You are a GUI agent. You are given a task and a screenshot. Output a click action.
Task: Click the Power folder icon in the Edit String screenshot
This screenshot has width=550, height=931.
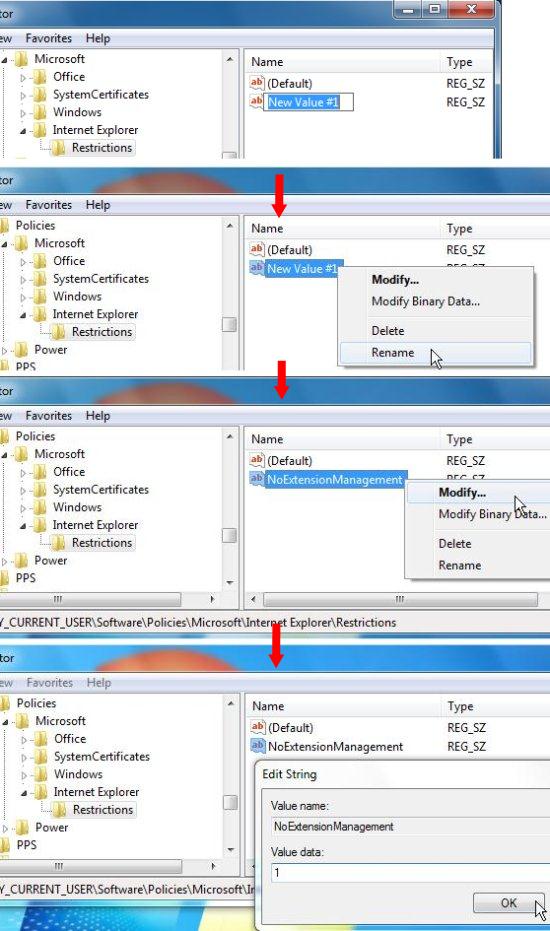pos(23,827)
